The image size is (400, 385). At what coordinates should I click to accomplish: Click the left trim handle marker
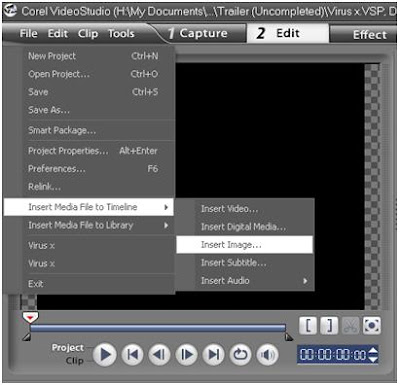(x=26, y=337)
